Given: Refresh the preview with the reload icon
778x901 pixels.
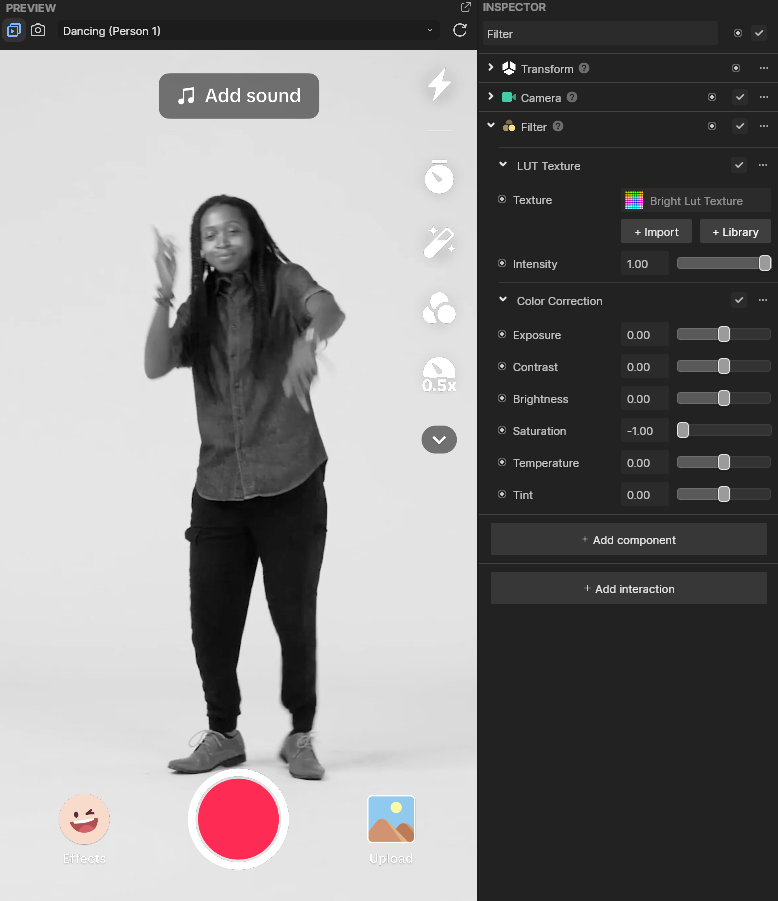Looking at the screenshot, I should 460,30.
